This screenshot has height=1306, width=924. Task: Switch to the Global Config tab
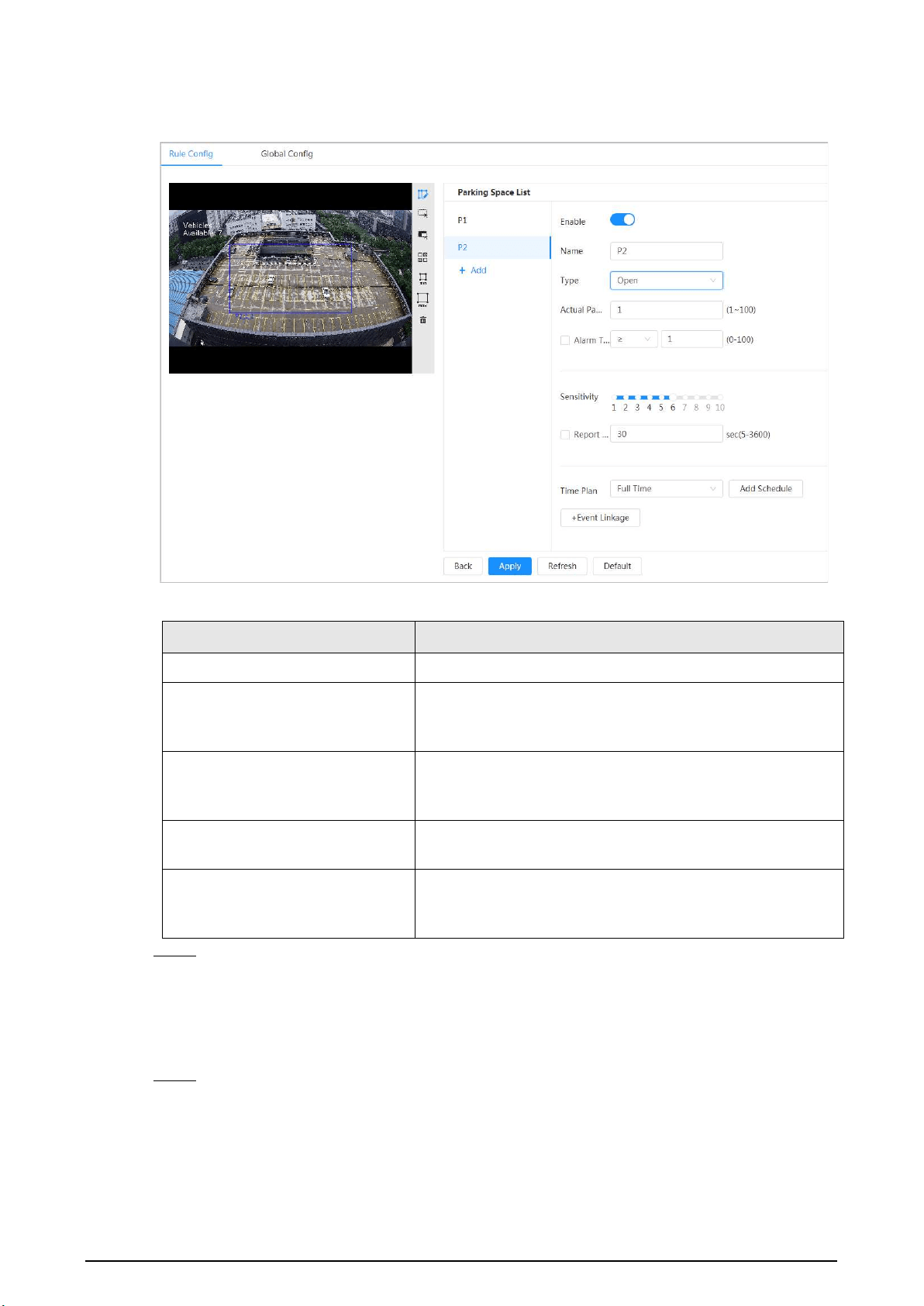(x=287, y=153)
